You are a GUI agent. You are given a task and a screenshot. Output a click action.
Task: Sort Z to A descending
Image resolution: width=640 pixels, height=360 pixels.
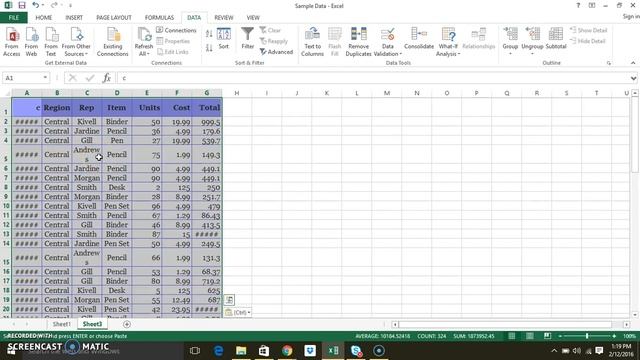(x=209, y=48)
